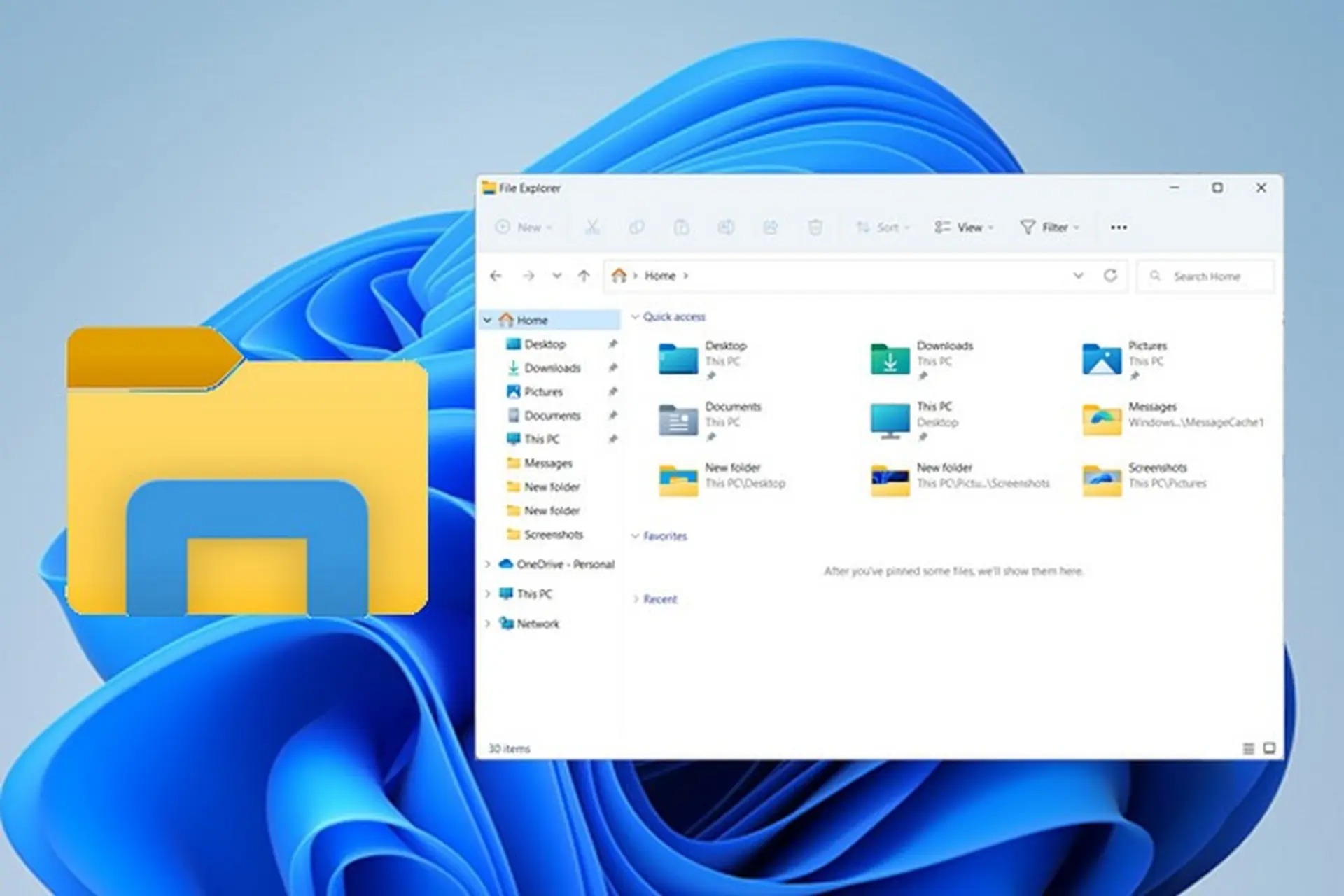
Task: Click the New button in toolbar
Action: point(524,227)
